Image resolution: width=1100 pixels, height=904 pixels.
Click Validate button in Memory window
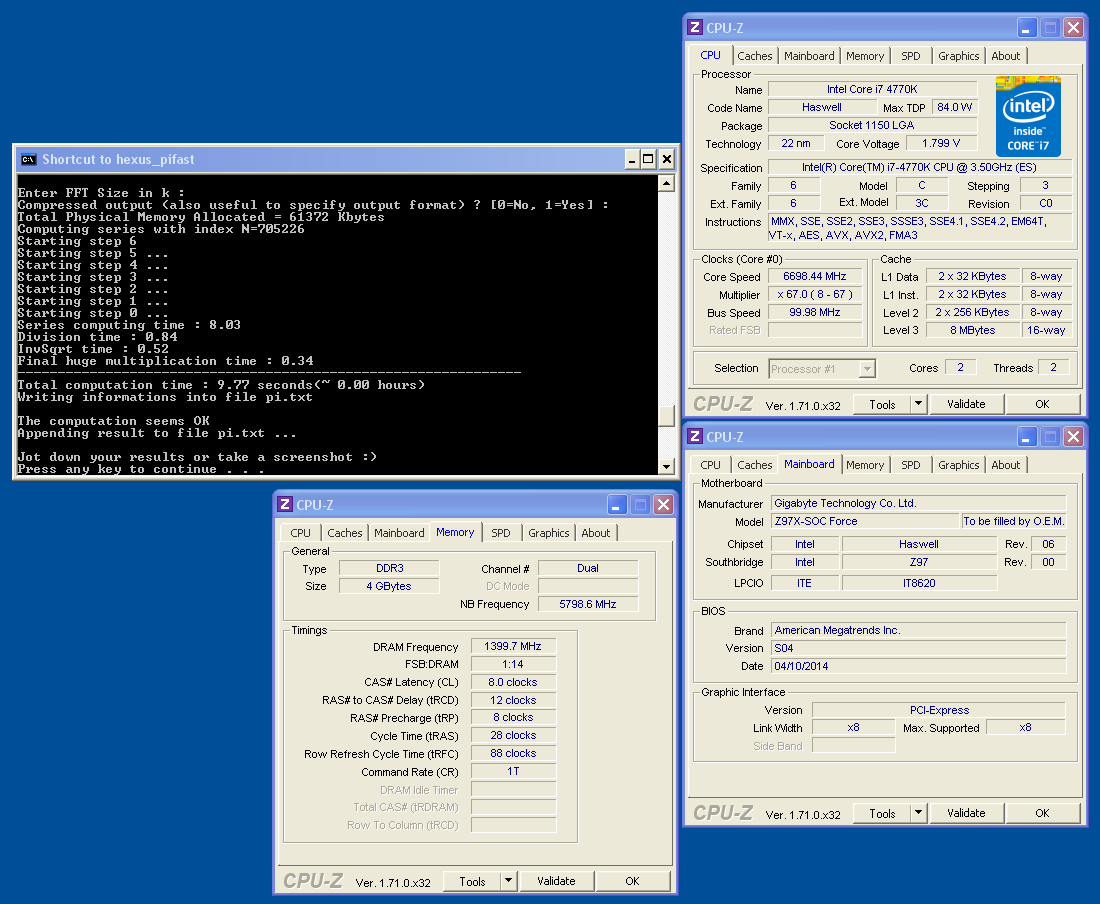coord(556,881)
